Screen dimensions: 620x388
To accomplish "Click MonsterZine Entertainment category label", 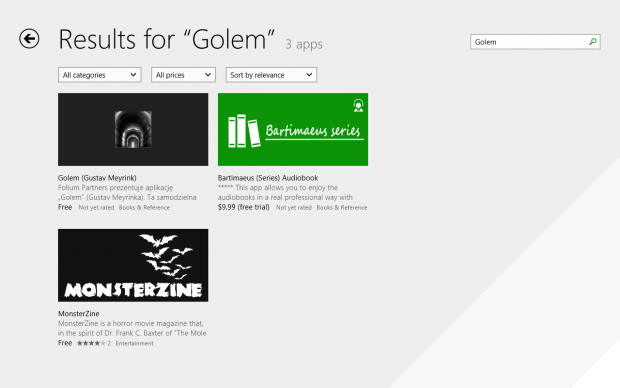I will pos(134,343).
